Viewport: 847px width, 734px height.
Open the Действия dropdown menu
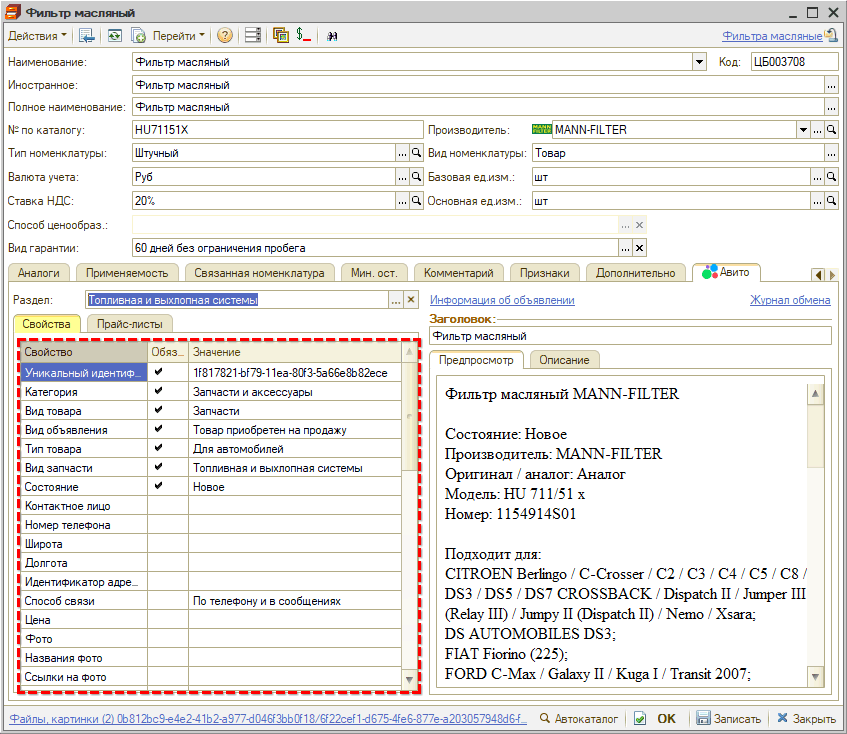coord(38,35)
